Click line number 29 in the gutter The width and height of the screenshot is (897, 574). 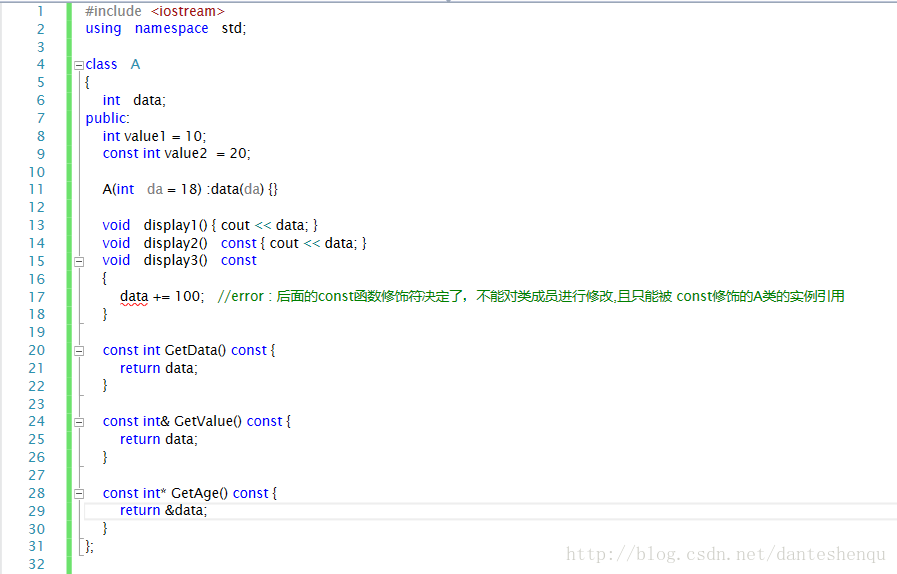[x=36, y=511]
